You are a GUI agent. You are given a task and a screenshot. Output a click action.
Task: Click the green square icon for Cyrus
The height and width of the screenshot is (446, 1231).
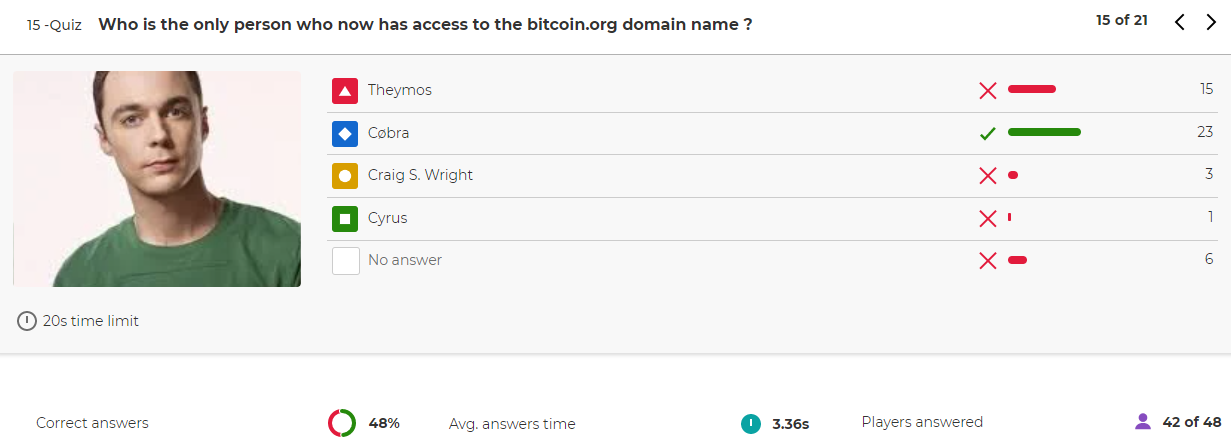click(x=345, y=218)
